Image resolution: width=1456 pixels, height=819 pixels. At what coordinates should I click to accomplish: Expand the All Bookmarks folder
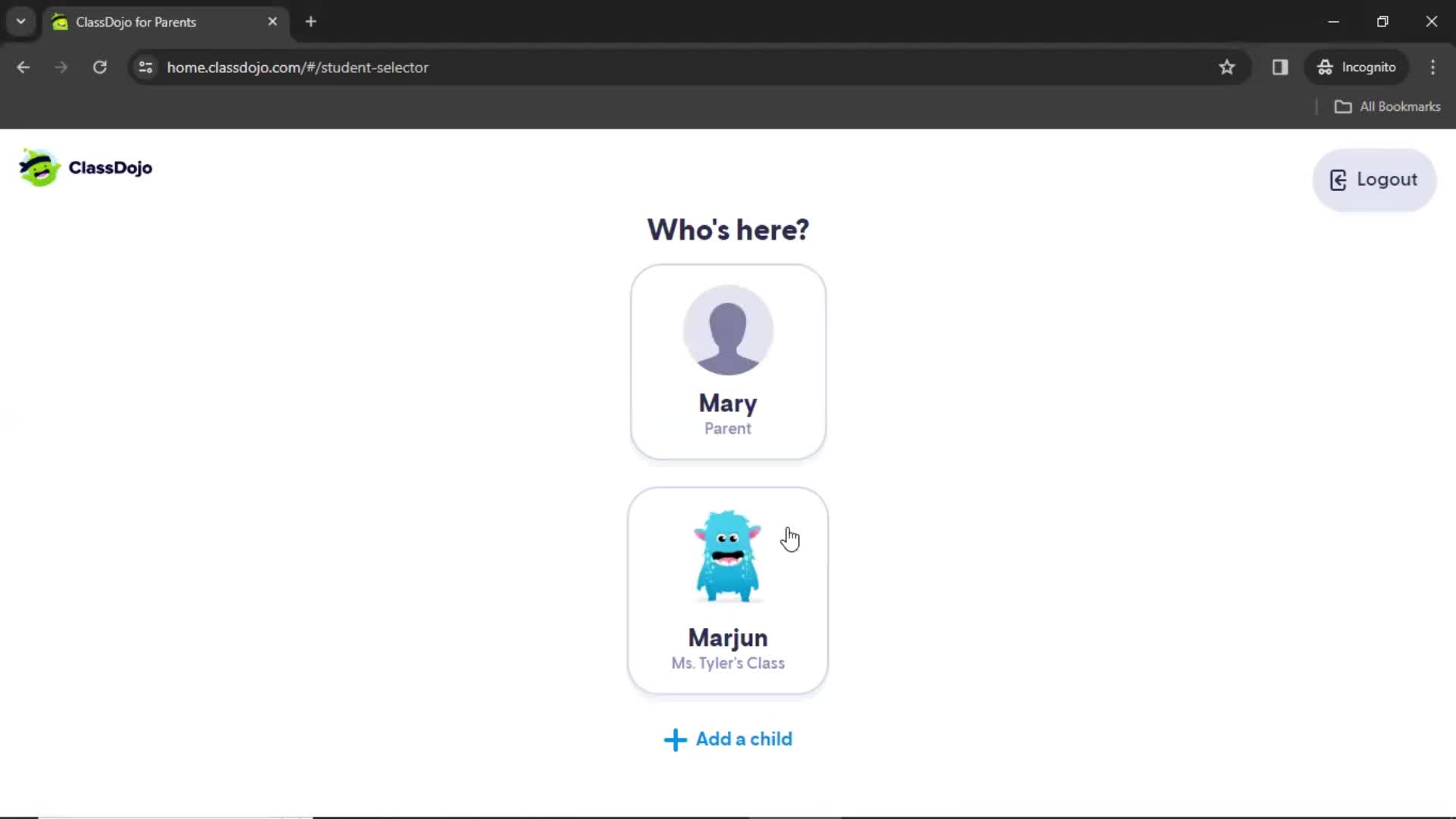tap(1390, 107)
